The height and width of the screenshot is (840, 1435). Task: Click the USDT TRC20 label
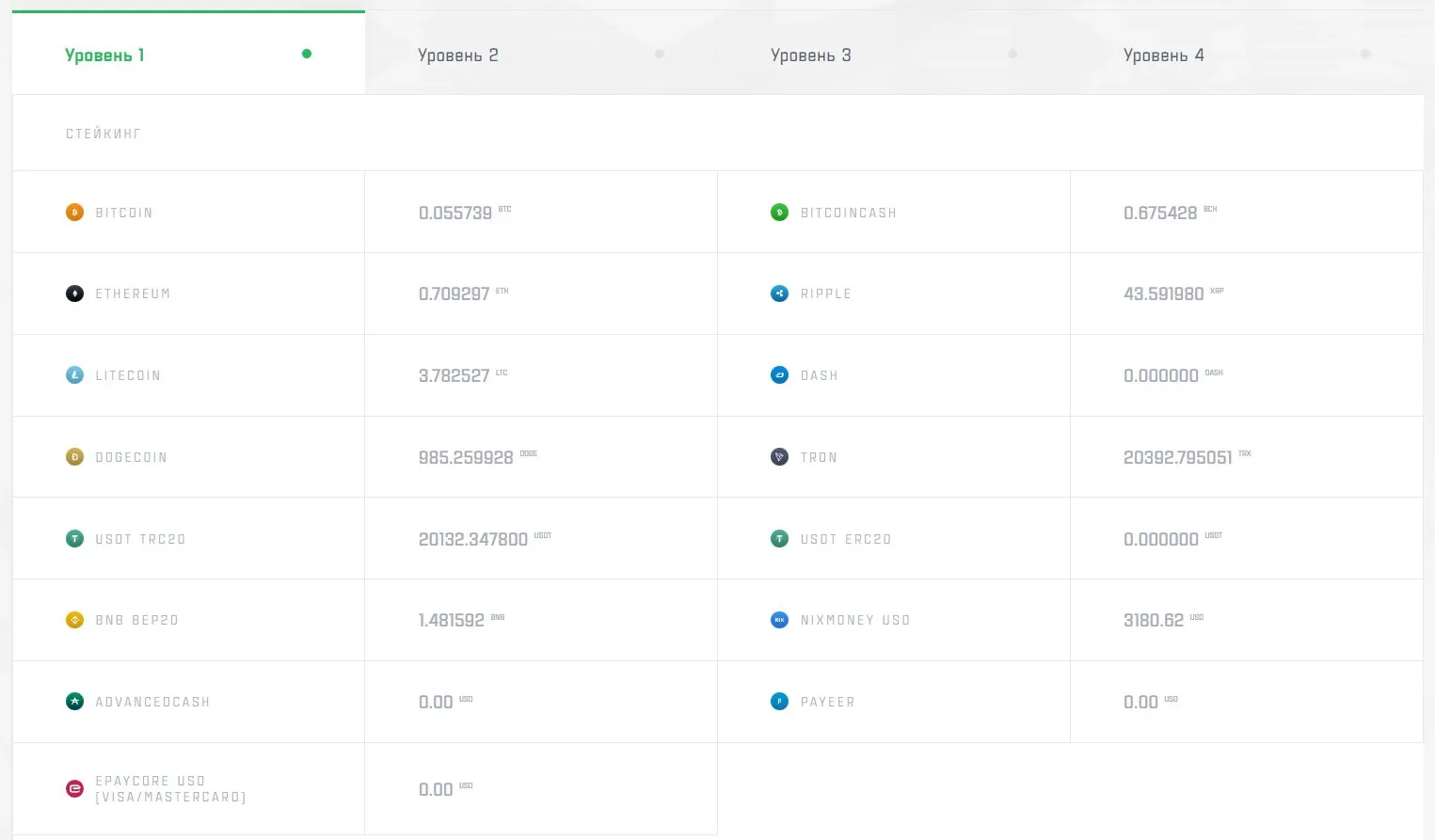(x=140, y=539)
